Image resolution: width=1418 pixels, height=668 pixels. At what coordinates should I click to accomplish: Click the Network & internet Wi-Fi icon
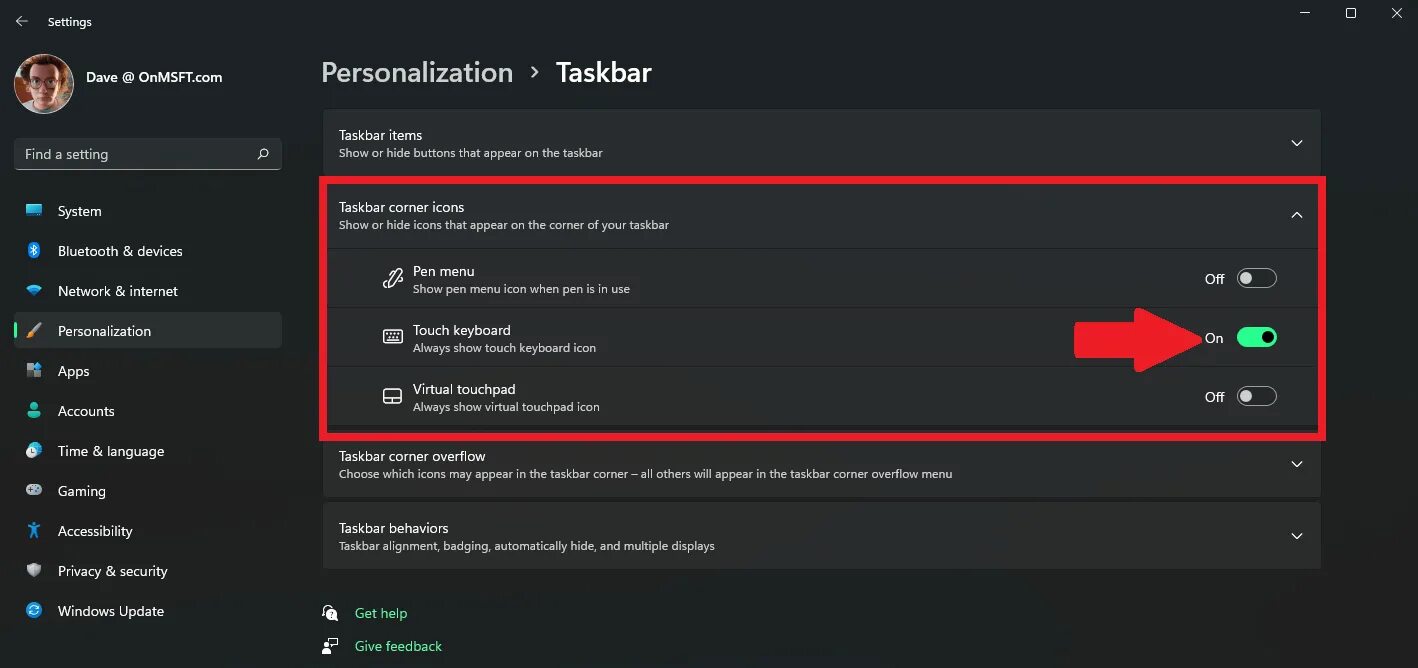pyautogui.click(x=34, y=291)
